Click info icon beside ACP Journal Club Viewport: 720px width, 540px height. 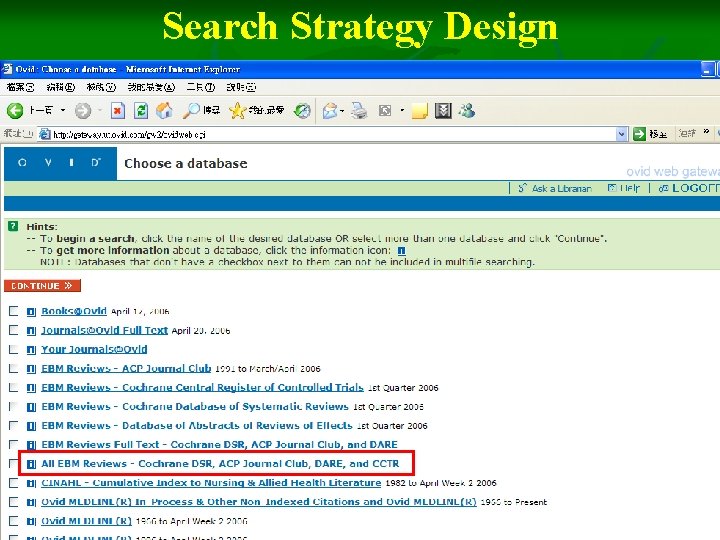[31, 369]
